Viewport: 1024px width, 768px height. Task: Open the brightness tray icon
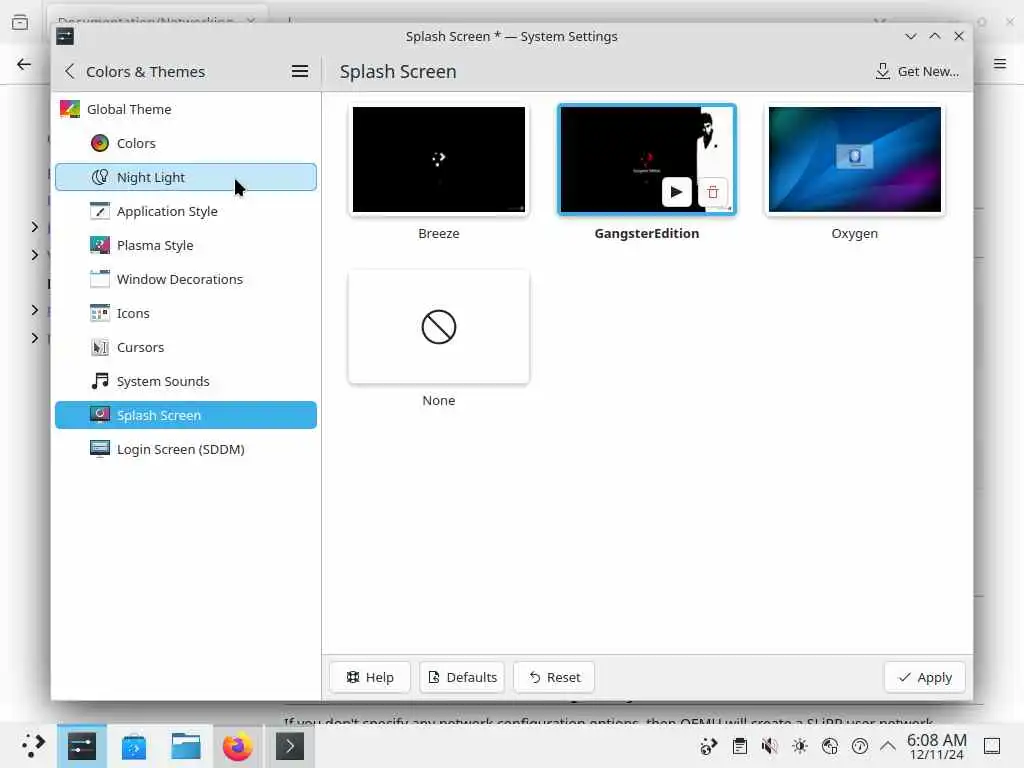[x=799, y=746]
